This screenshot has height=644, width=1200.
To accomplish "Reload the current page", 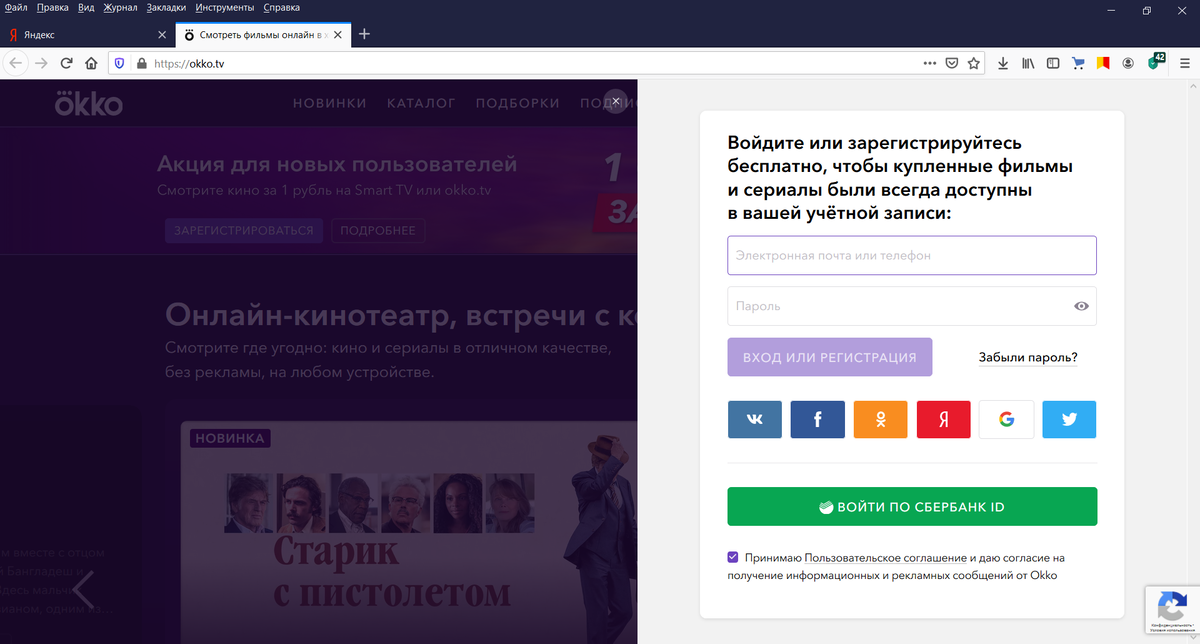I will (67, 62).
